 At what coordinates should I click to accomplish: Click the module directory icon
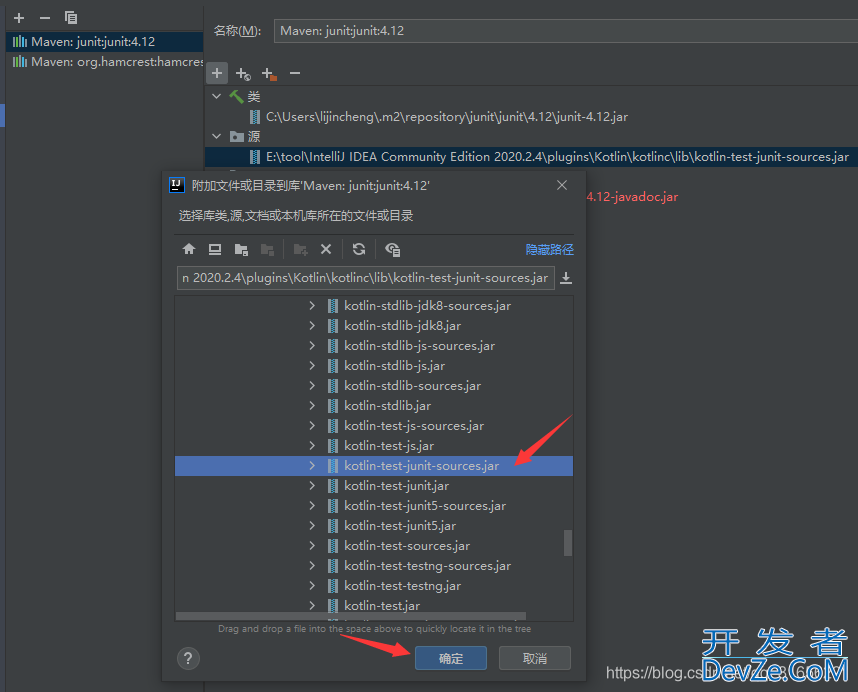click(267, 249)
